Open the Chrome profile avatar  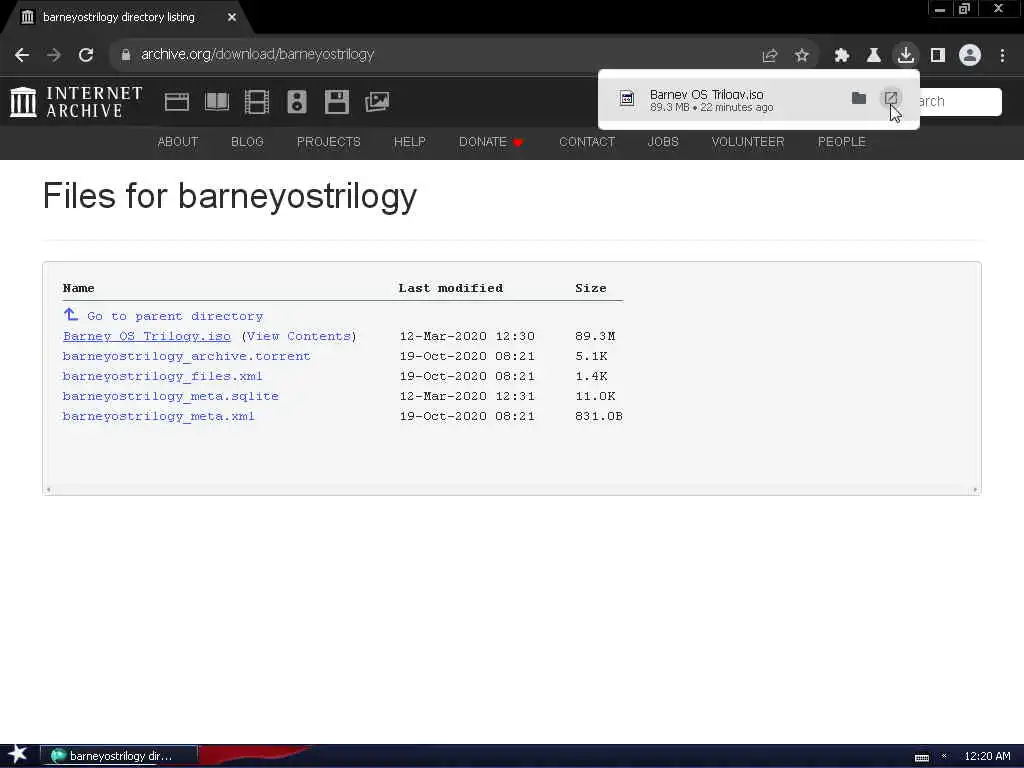click(970, 56)
